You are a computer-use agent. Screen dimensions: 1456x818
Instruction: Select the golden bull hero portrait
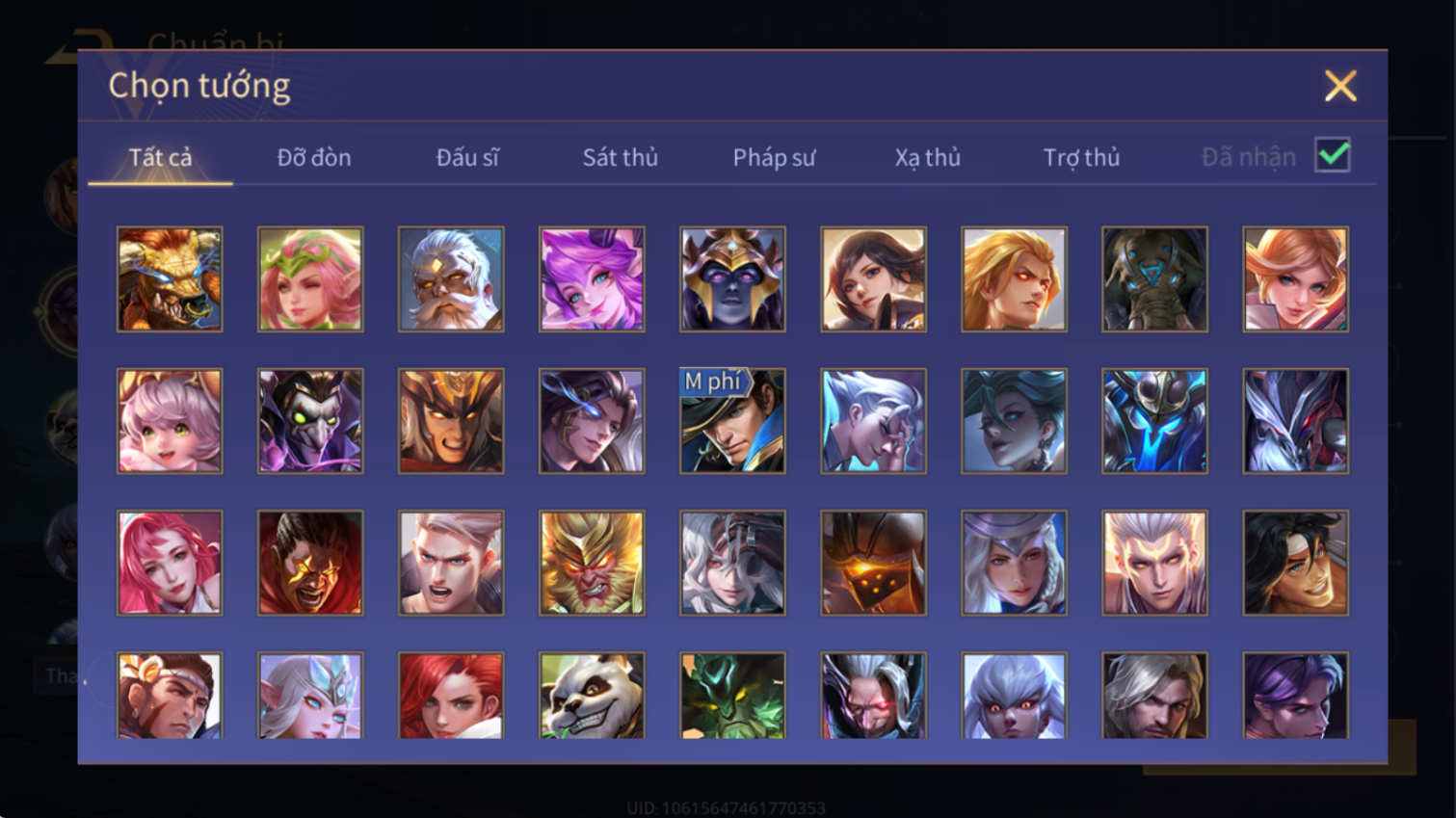(170, 279)
